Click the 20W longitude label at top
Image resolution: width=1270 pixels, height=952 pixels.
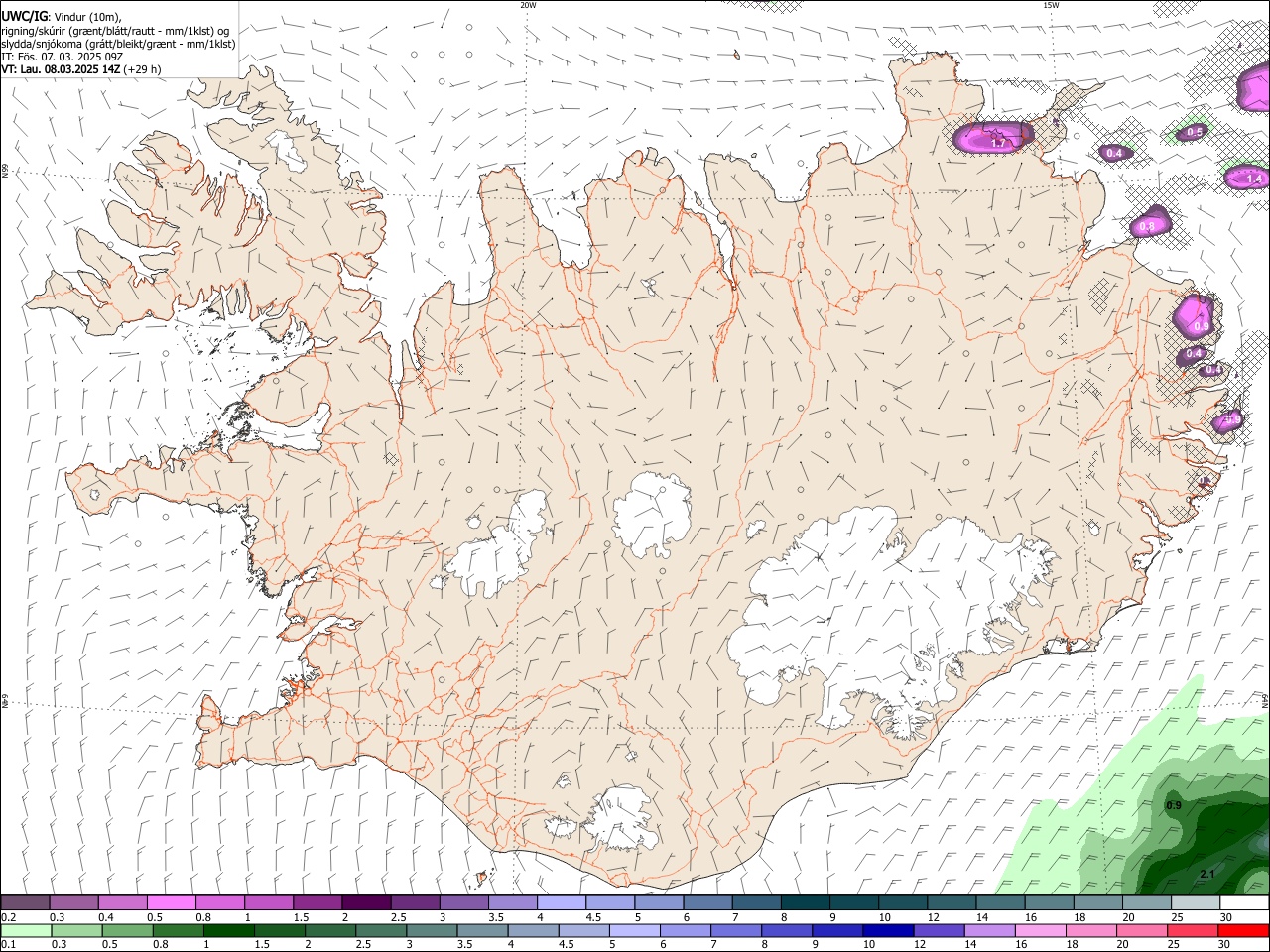[x=528, y=5]
